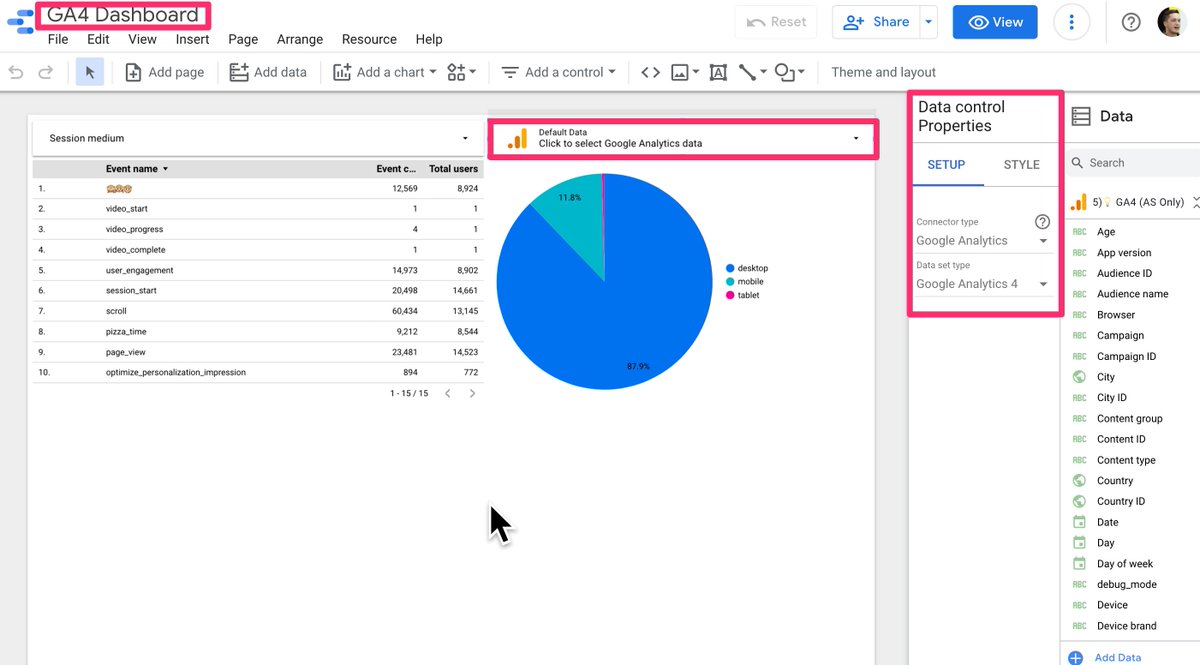The width and height of the screenshot is (1200, 665).
Task: Click the help question mark icon in header
Action: point(1131,22)
